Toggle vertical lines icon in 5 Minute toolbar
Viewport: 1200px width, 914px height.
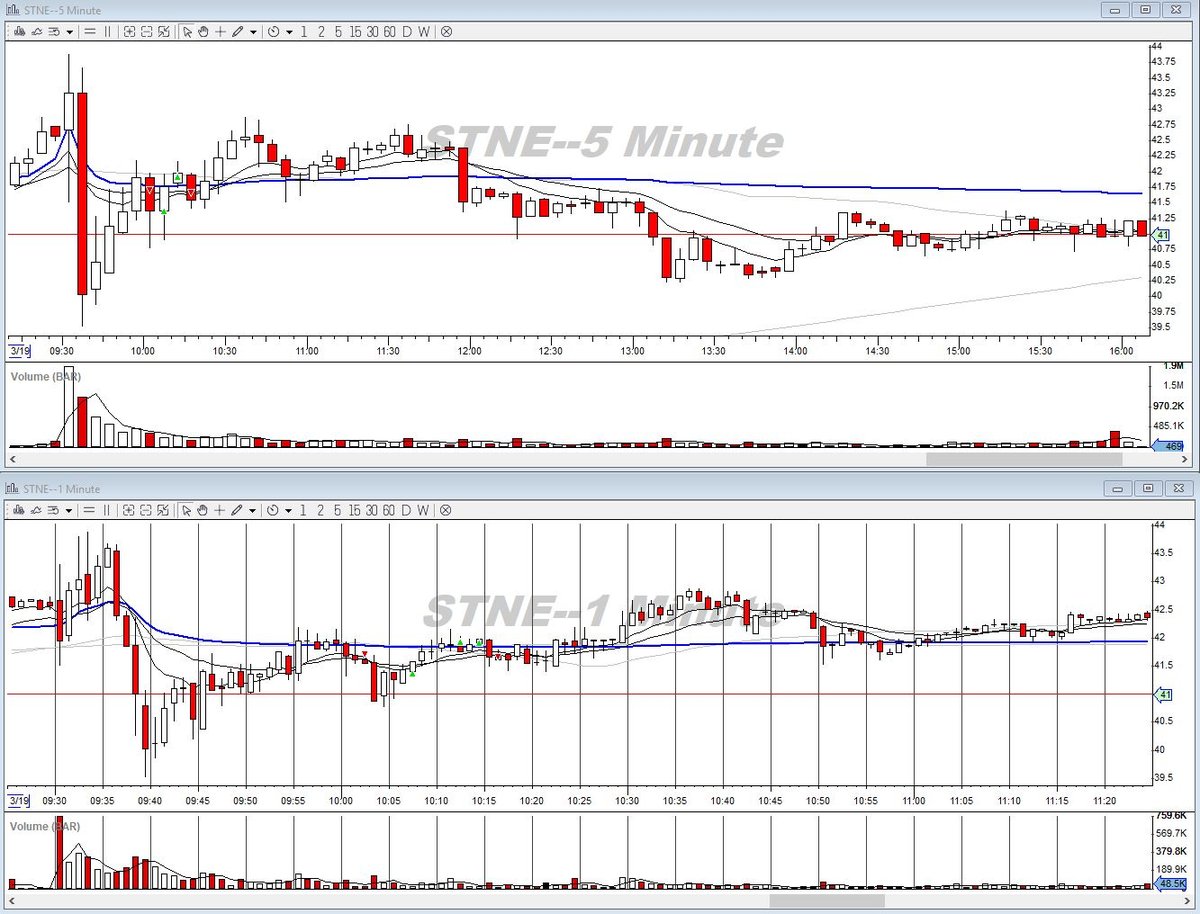point(107,31)
